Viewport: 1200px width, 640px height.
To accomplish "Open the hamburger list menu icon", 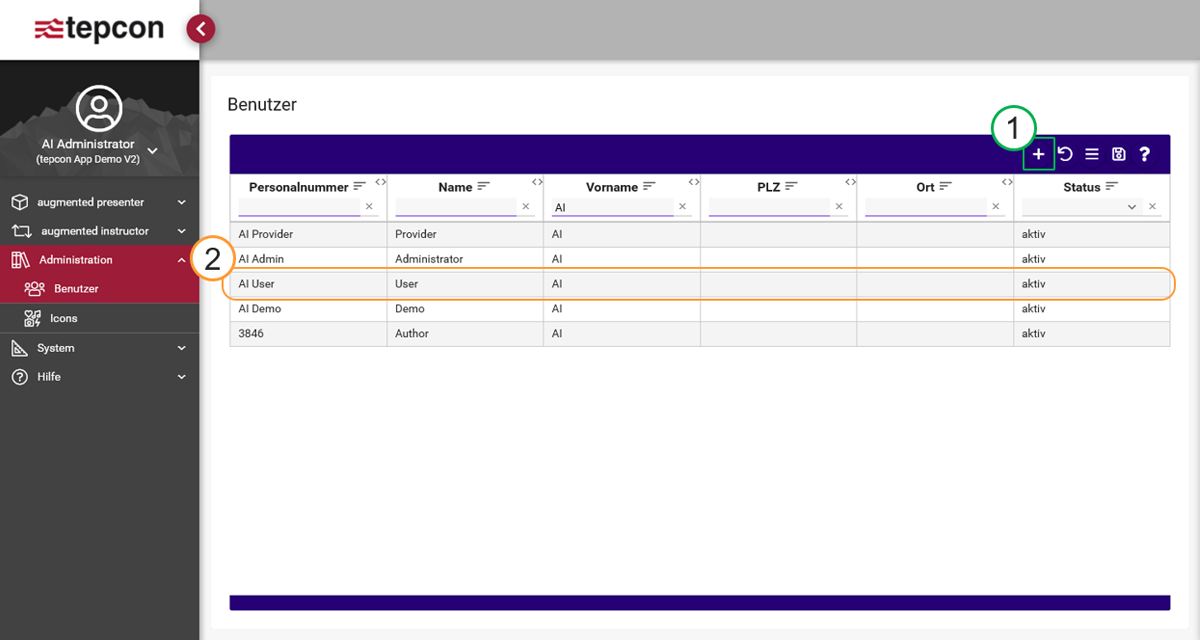I will pos(1092,155).
